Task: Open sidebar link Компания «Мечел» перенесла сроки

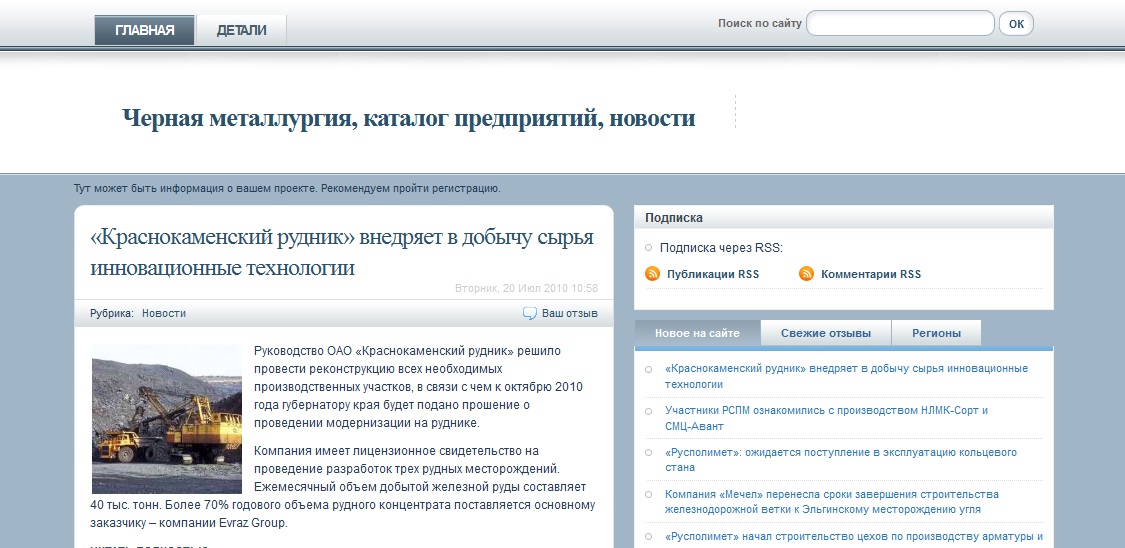Action: [x=832, y=501]
